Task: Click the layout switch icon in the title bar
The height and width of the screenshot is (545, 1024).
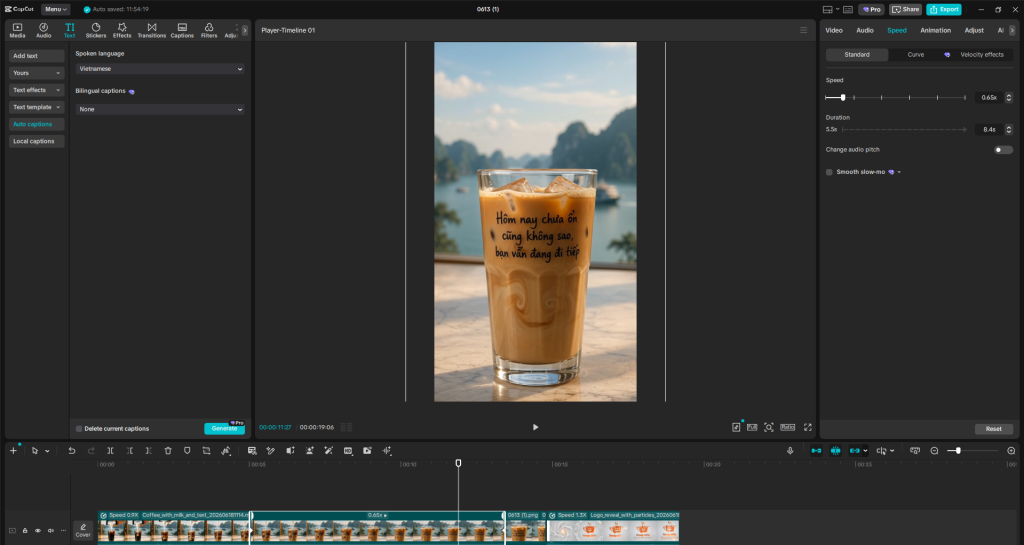Action: click(x=827, y=9)
